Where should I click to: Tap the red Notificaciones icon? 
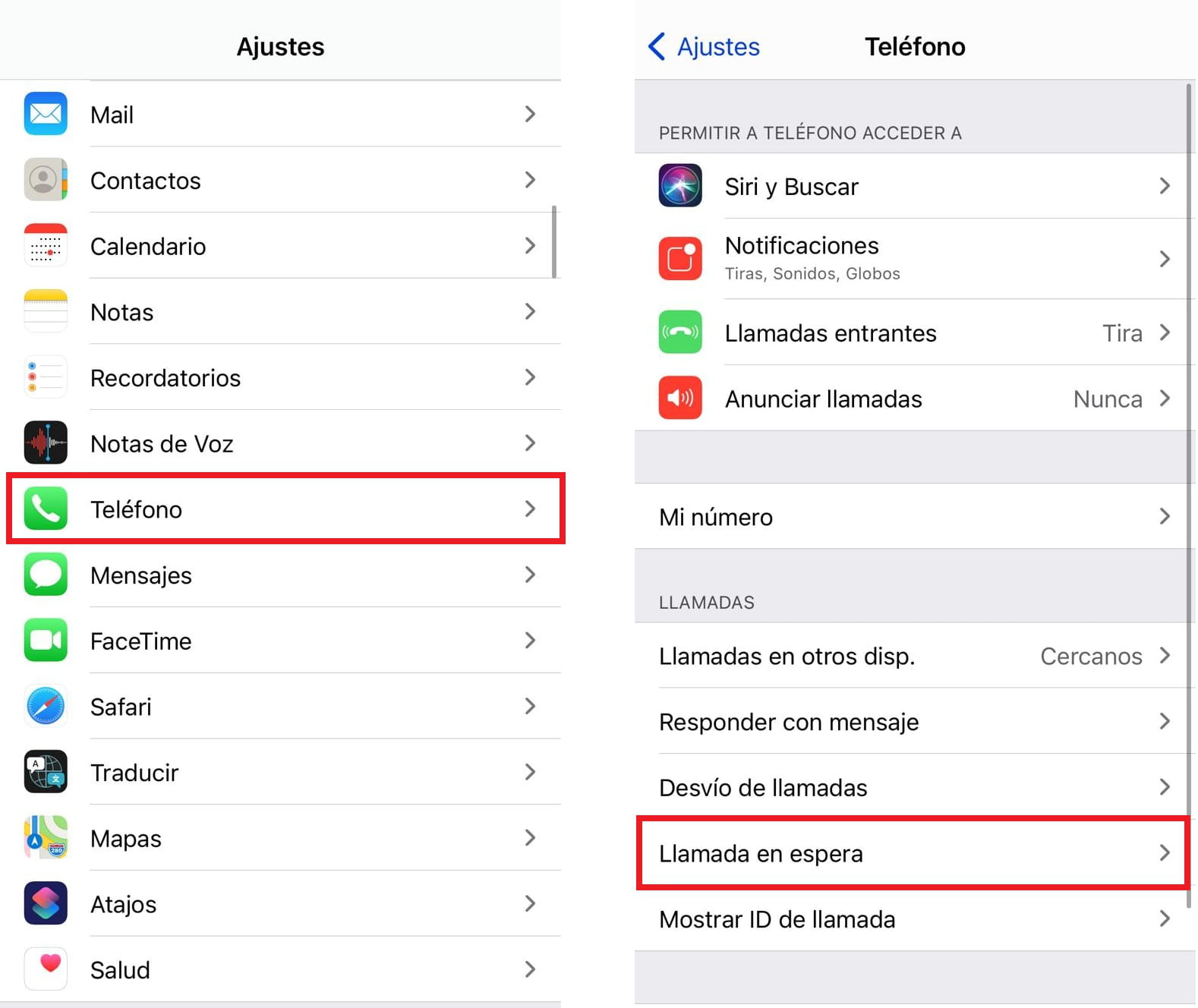(x=680, y=259)
